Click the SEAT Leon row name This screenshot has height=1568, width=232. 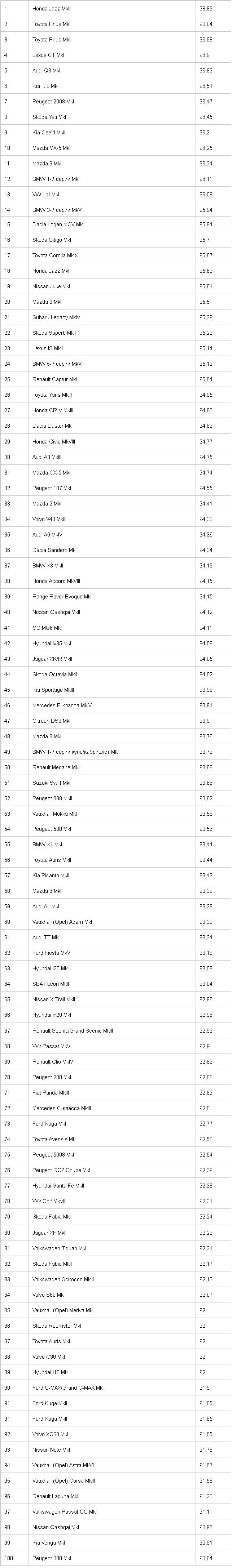click(51, 984)
